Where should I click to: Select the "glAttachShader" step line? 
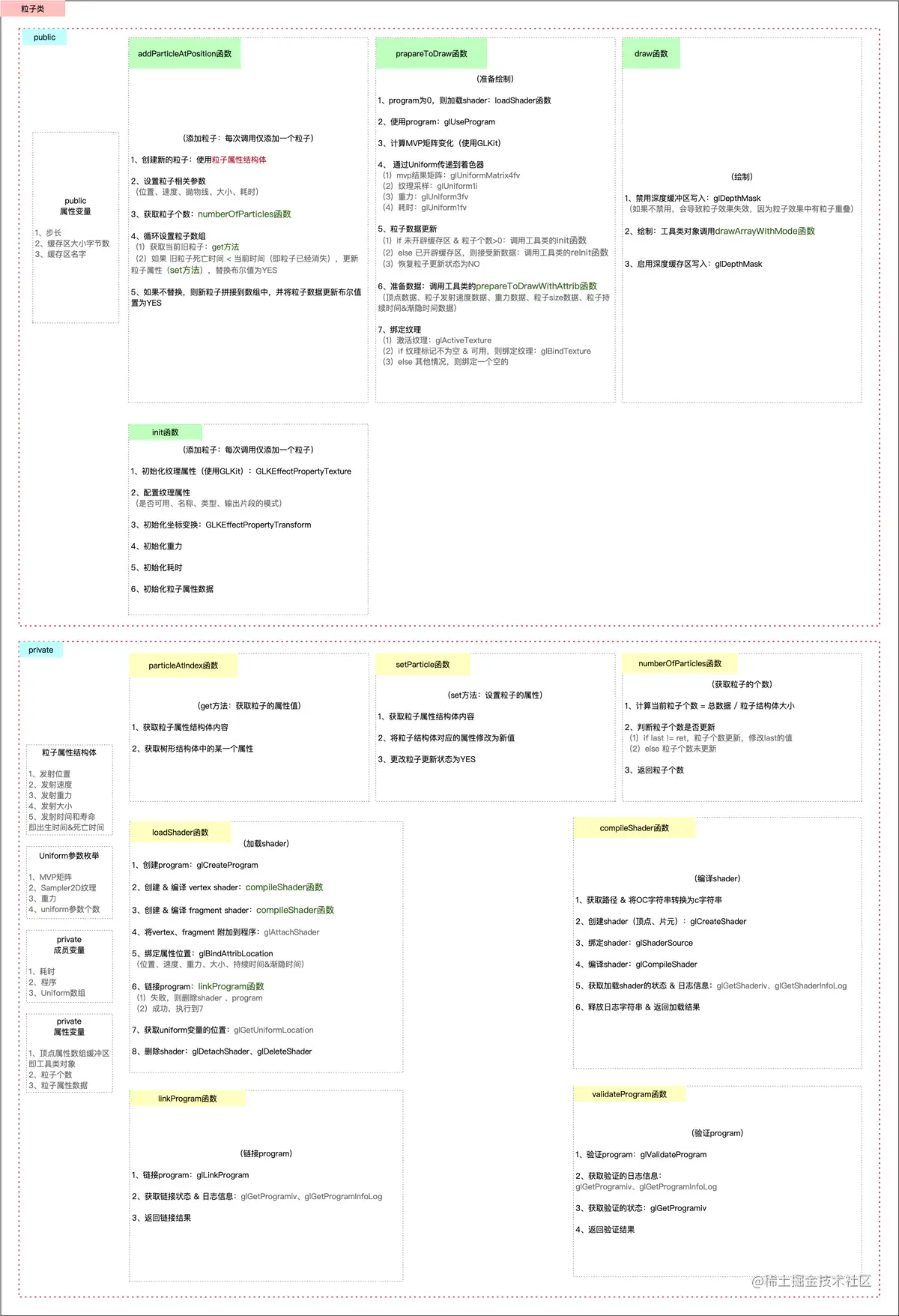point(225,932)
